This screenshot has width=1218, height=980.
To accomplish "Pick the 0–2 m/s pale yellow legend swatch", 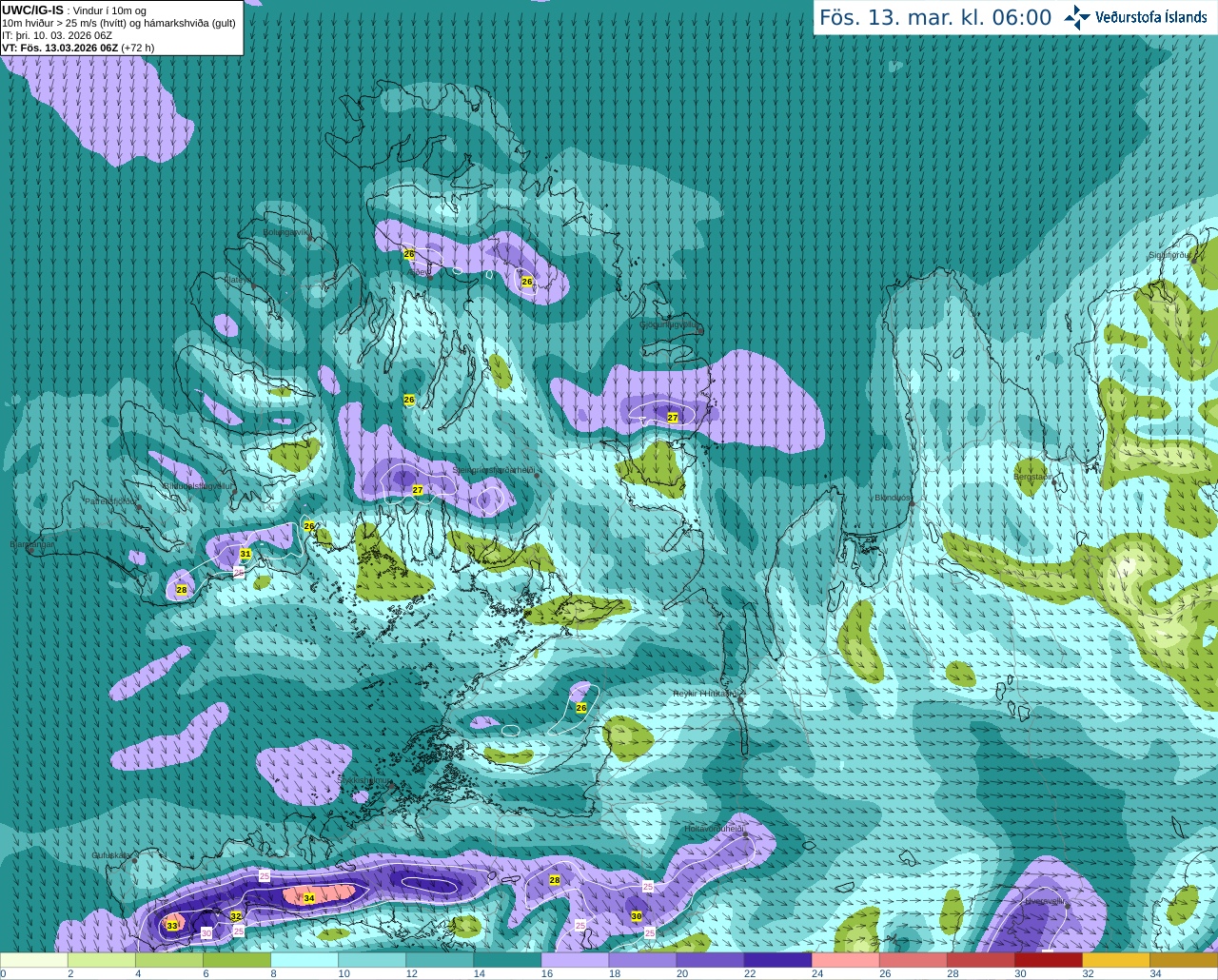I will [x=35, y=960].
